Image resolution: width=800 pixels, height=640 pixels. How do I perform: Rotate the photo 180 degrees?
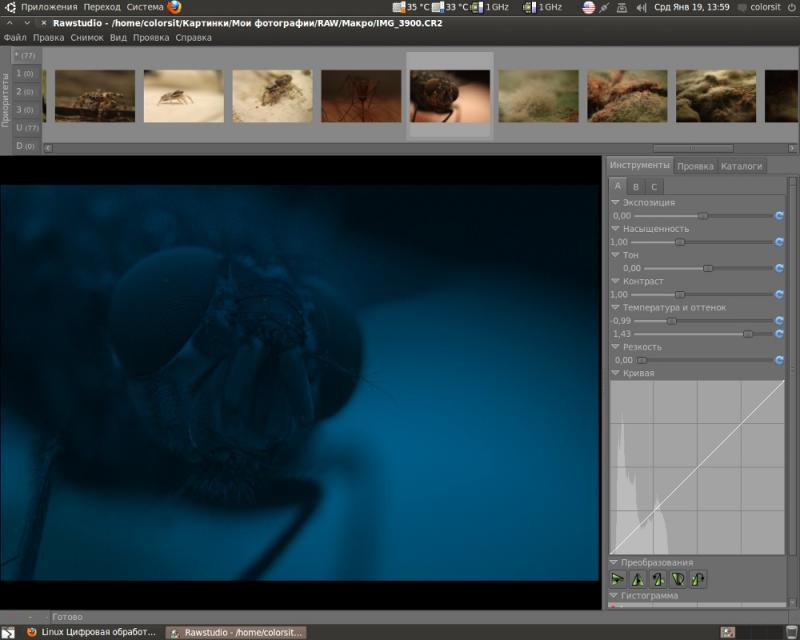pos(678,579)
